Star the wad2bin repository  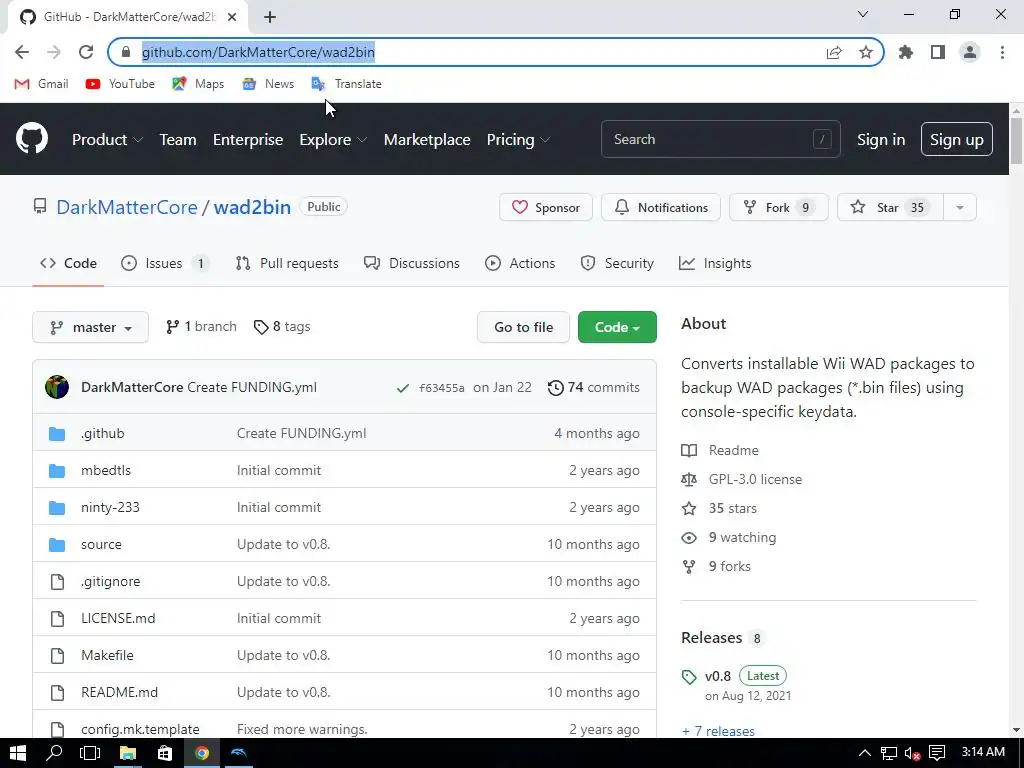[890, 208]
